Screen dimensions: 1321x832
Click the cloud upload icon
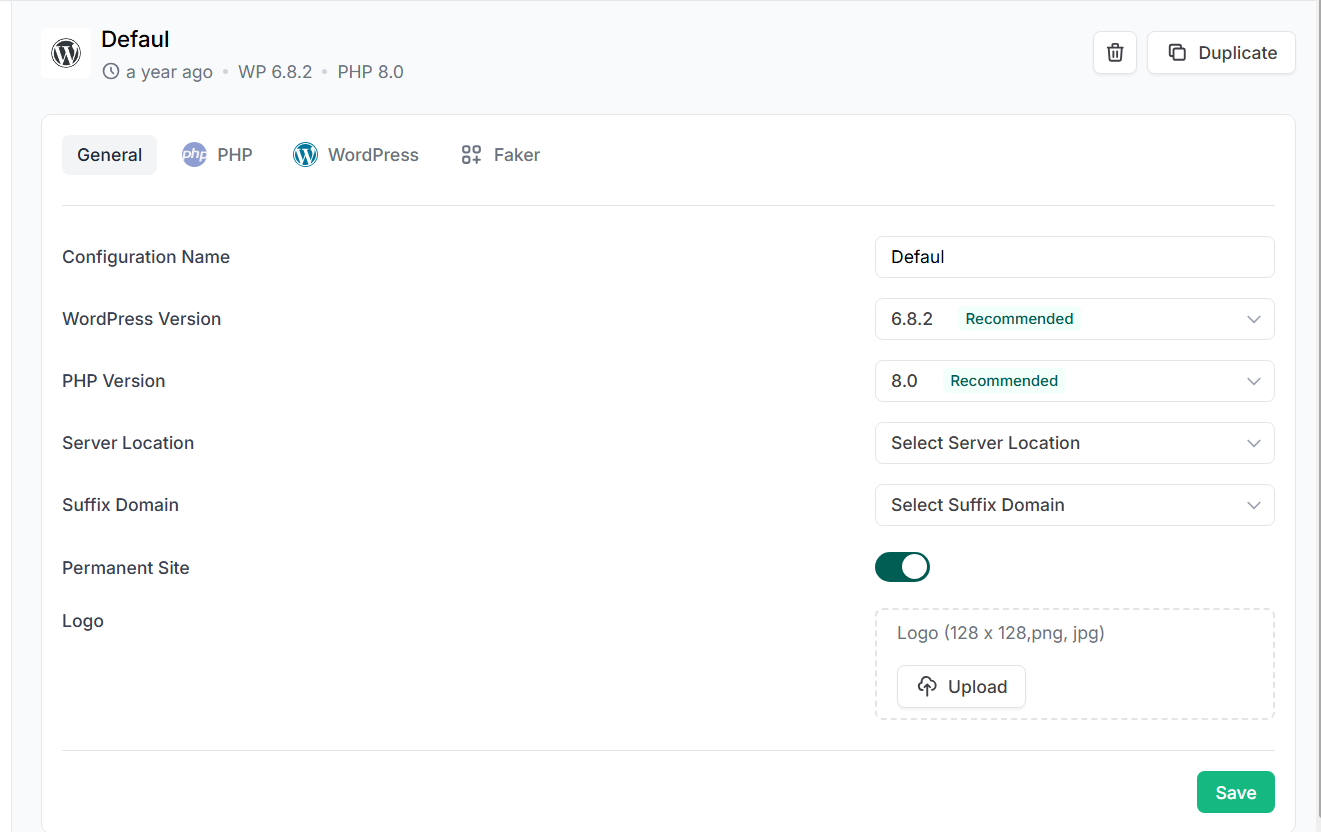click(x=927, y=687)
